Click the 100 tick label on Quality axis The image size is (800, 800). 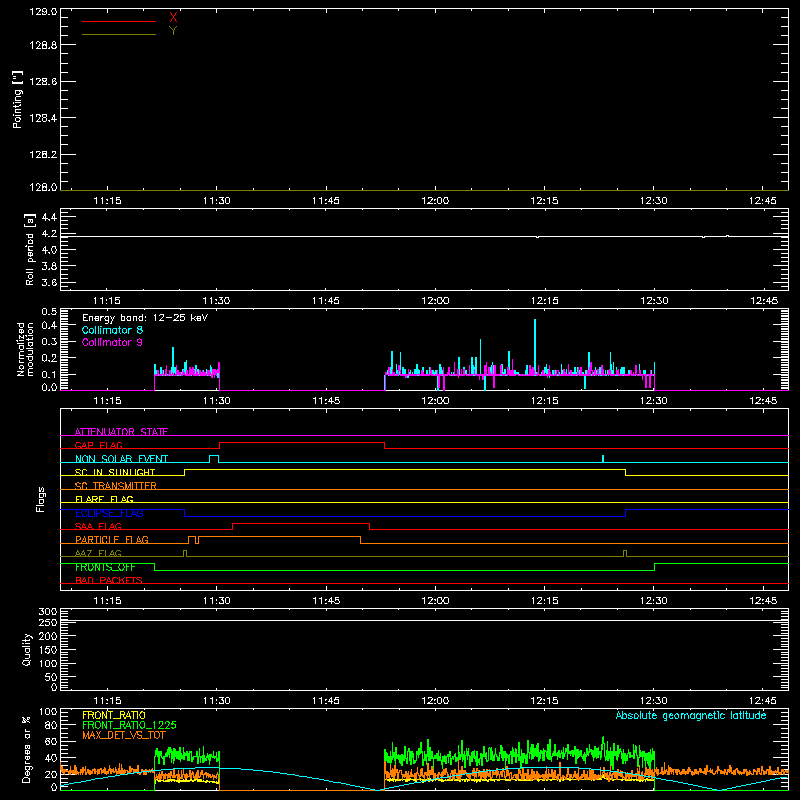pyautogui.click(x=48, y=663)
